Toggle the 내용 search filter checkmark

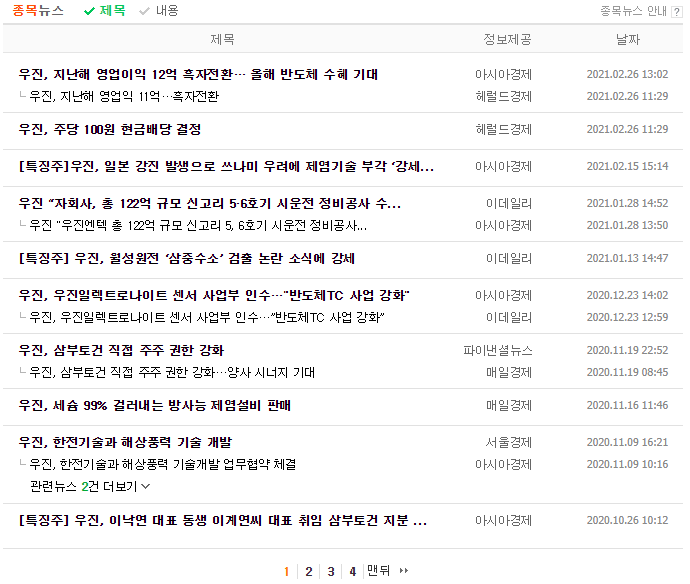tap(144, 11)
